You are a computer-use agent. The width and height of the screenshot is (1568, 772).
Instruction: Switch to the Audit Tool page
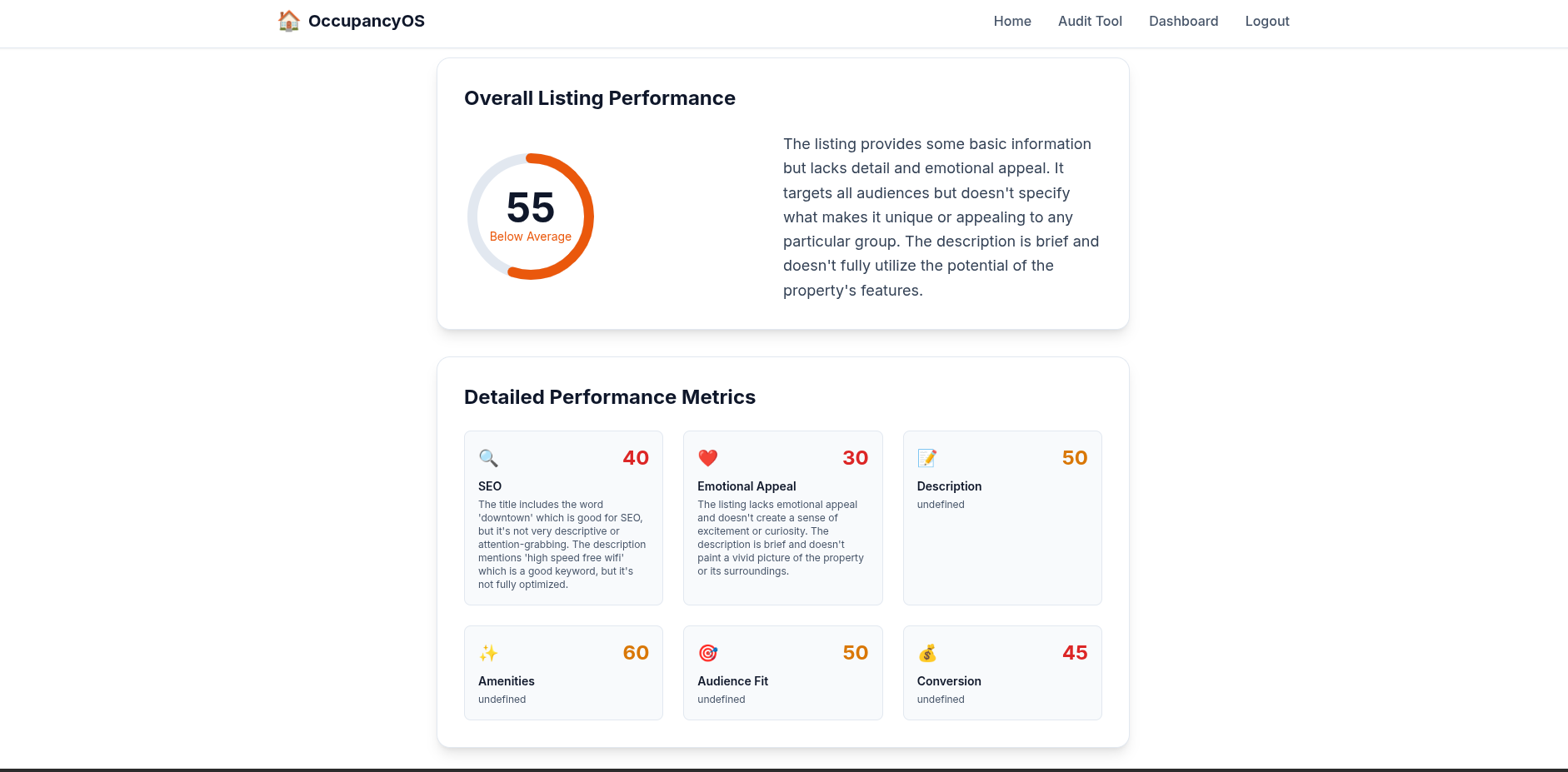click(x=1090, y=21)
